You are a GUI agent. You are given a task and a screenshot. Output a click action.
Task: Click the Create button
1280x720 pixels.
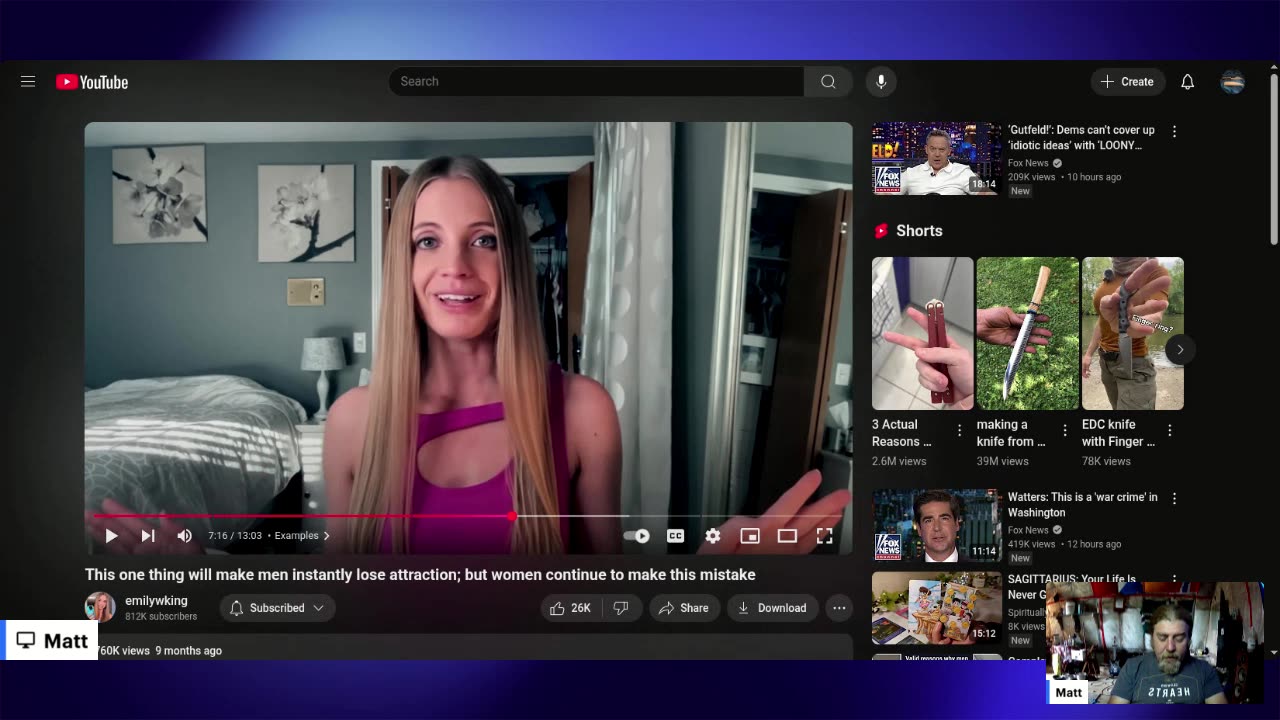[1128, 82]
